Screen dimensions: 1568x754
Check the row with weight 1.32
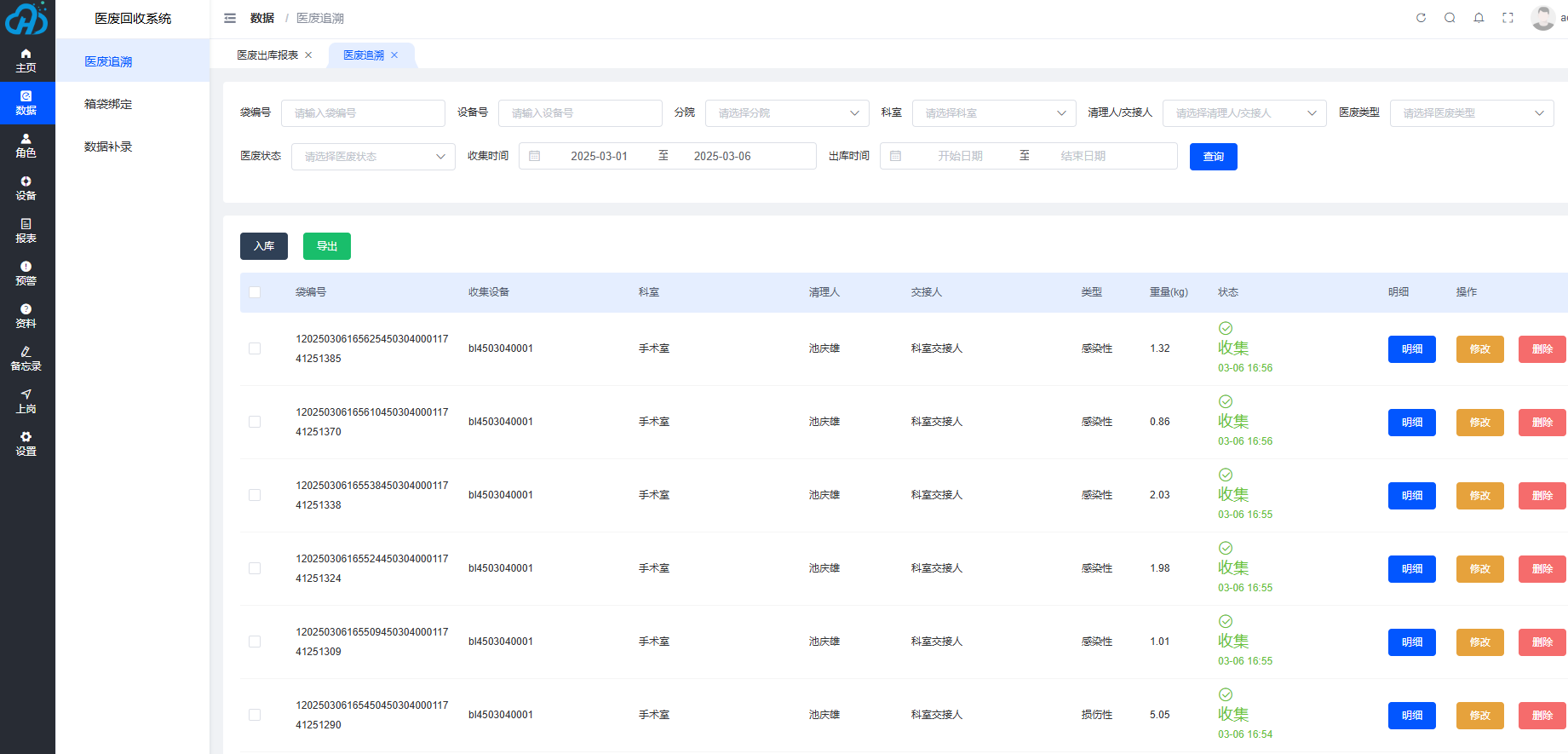[255, 348]
